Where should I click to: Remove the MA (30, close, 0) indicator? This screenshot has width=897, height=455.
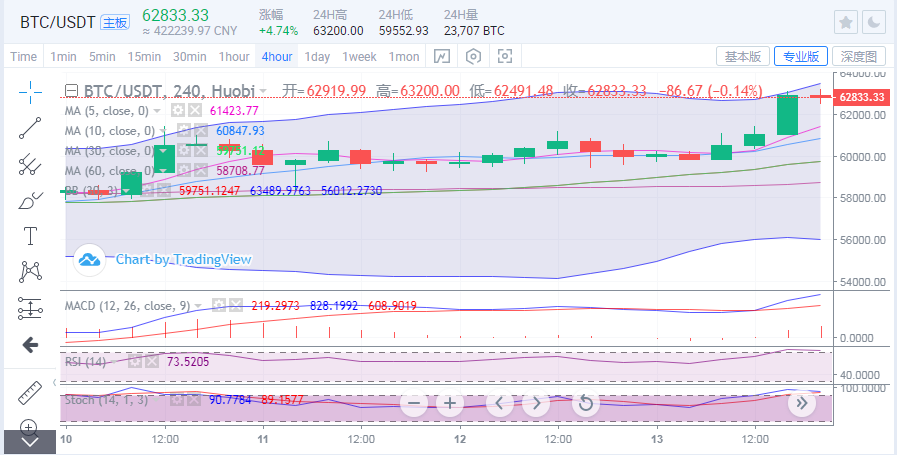click(200, 151)
